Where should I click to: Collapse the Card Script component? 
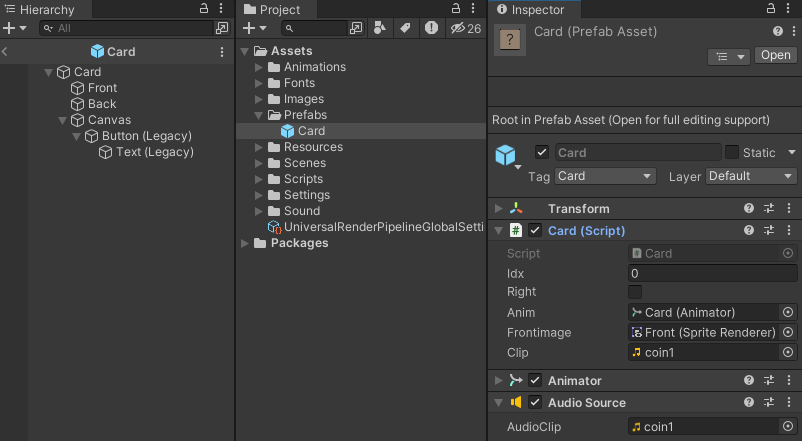pyautogui.click(x=499, y=231)
